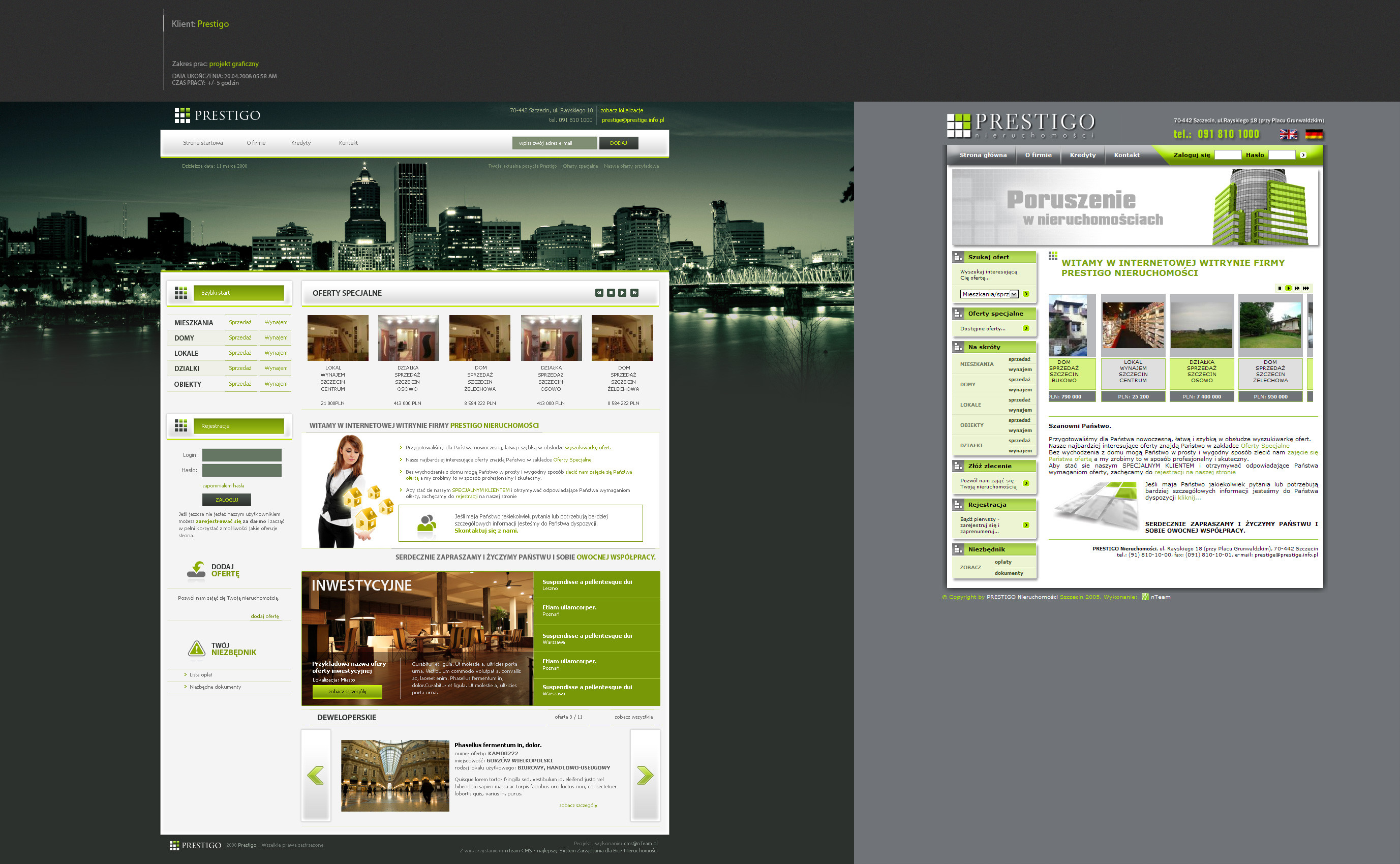Click the rewind icon in OFERTY SPECJALNE header
This screenshot has width=1400, height=864.
click(x=599, y=293)
